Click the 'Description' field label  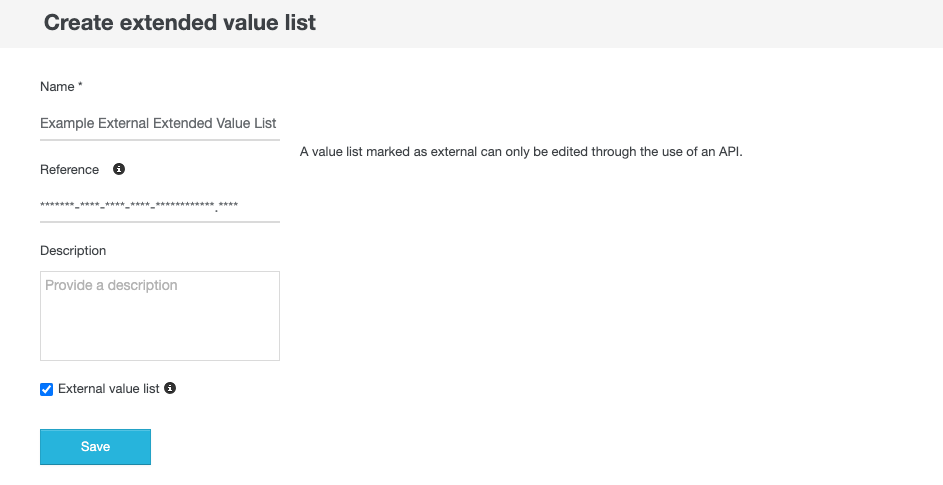point(73,250)
